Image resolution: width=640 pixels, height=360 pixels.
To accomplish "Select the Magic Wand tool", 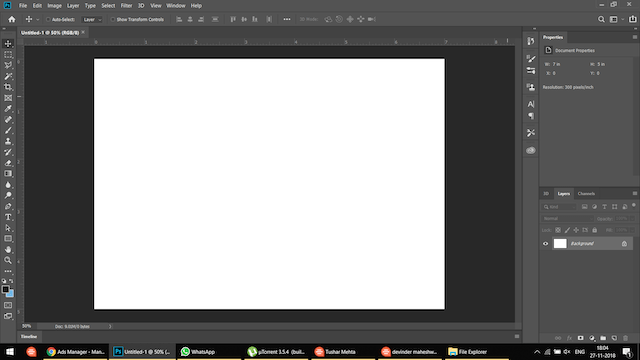I will (x=8, y=76).
